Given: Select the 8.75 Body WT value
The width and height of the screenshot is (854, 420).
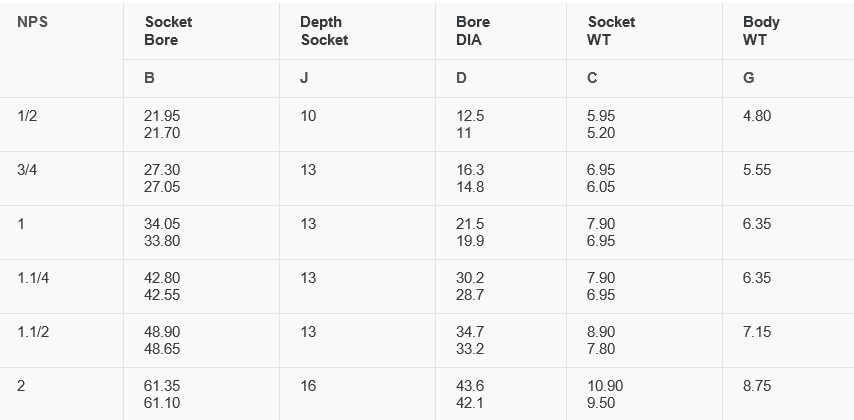Looking at the screenshot, I should 757,386.
